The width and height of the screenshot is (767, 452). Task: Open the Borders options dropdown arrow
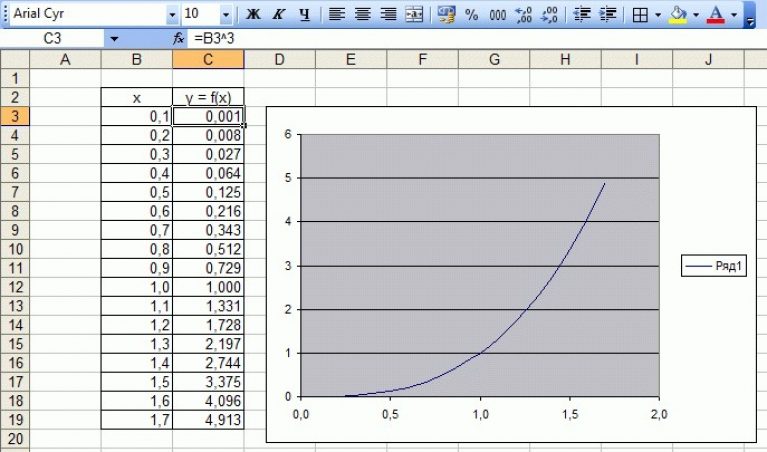pyautogui.click(x=657, y=15)
